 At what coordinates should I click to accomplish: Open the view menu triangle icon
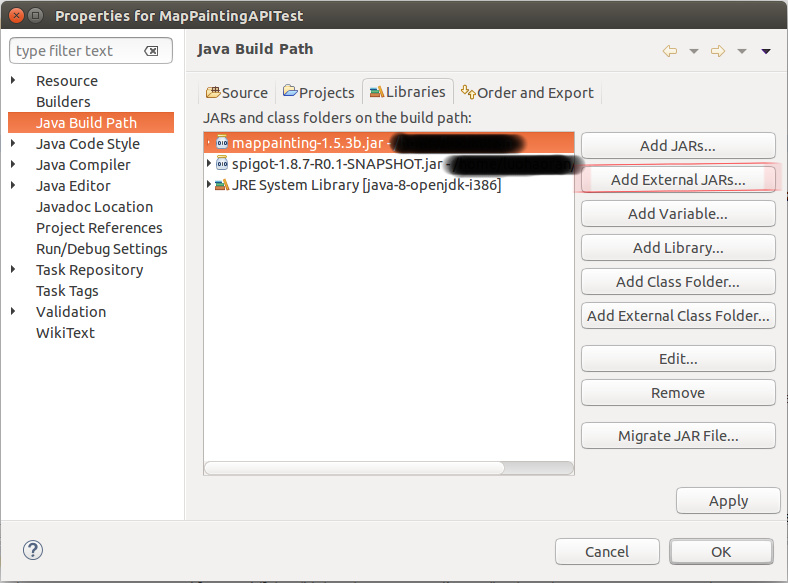coord(766,51)
